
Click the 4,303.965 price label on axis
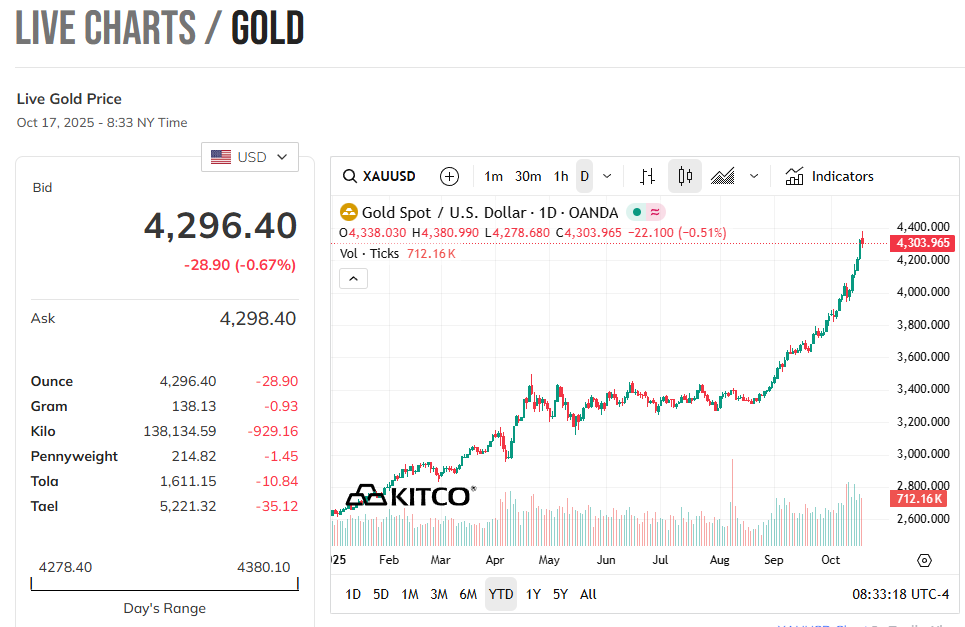(x=923, y=243)
